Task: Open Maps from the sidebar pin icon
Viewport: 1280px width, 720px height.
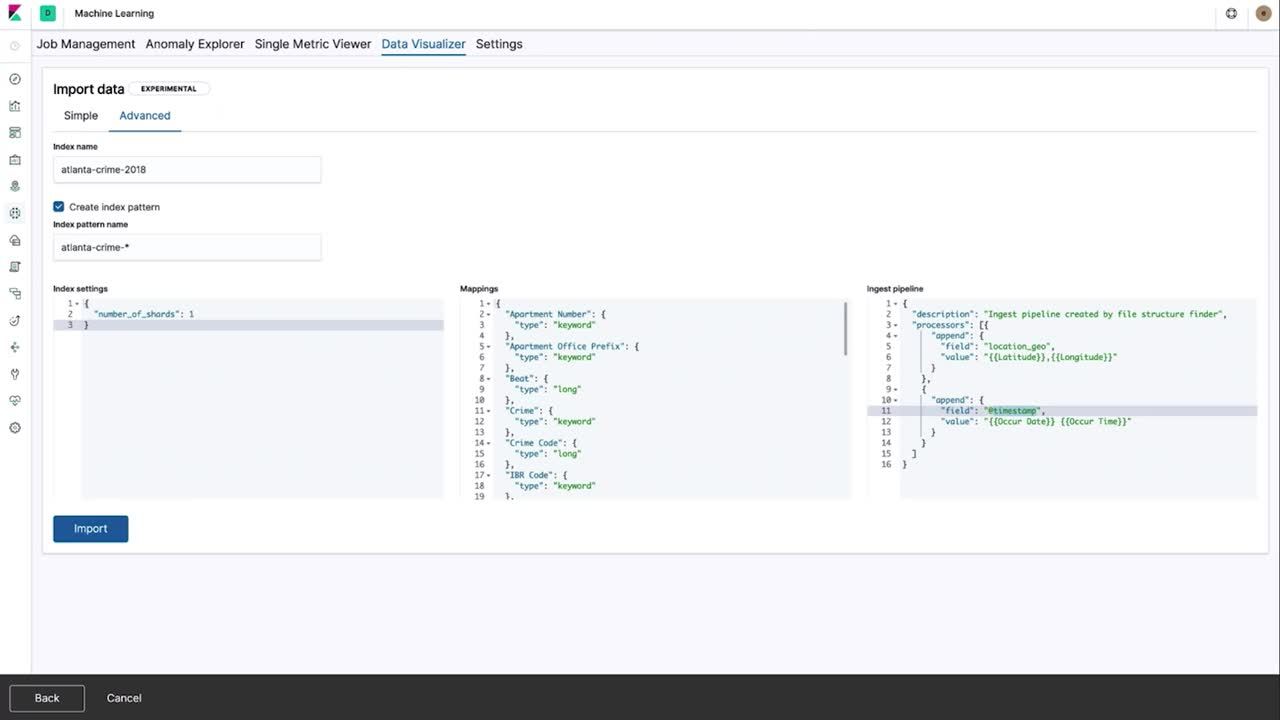Action: [x=15, y=187]
